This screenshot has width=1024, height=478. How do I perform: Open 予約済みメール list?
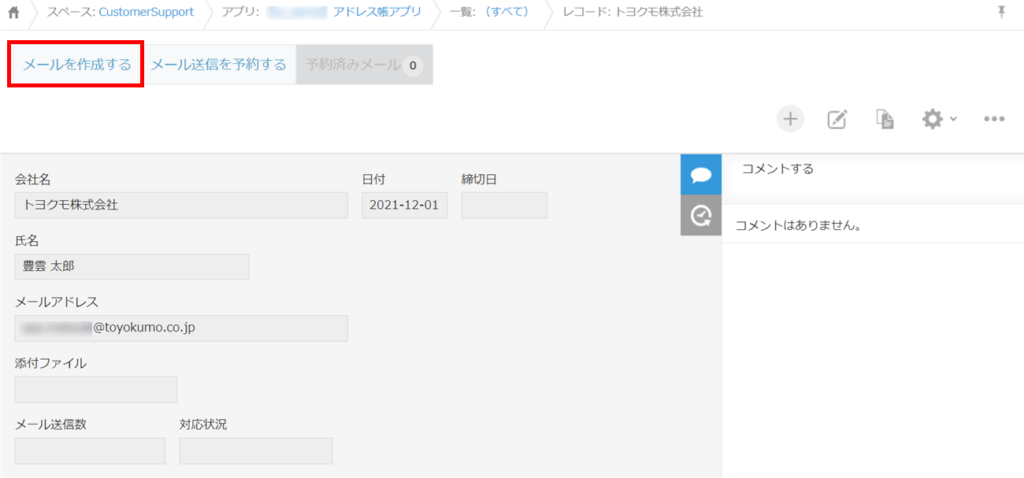(364, 65)
